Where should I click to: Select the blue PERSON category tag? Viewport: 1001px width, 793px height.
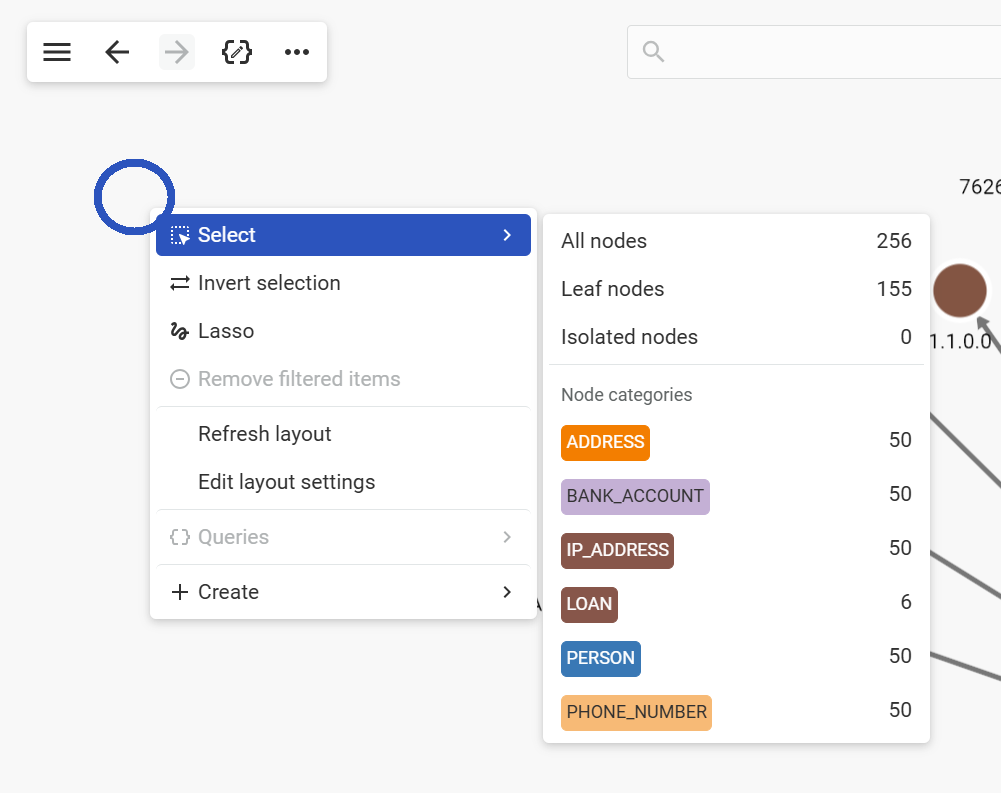(600, 658)
